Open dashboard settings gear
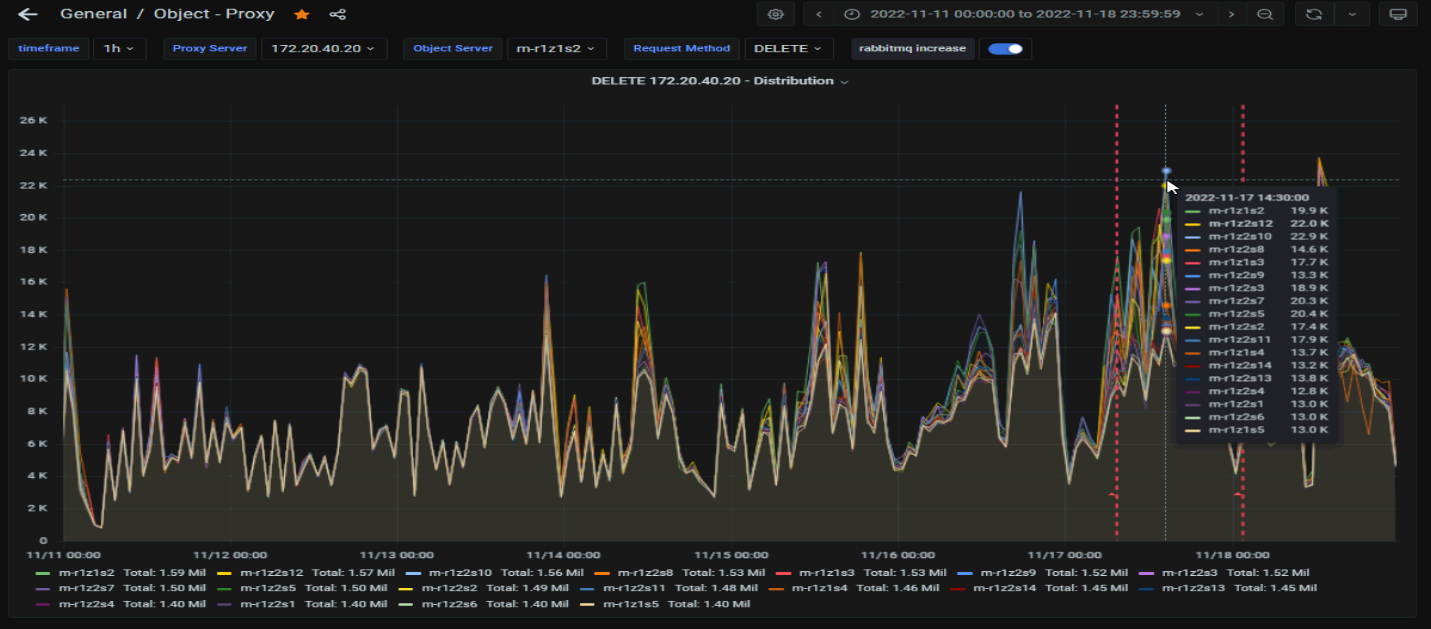 point(775,14)
